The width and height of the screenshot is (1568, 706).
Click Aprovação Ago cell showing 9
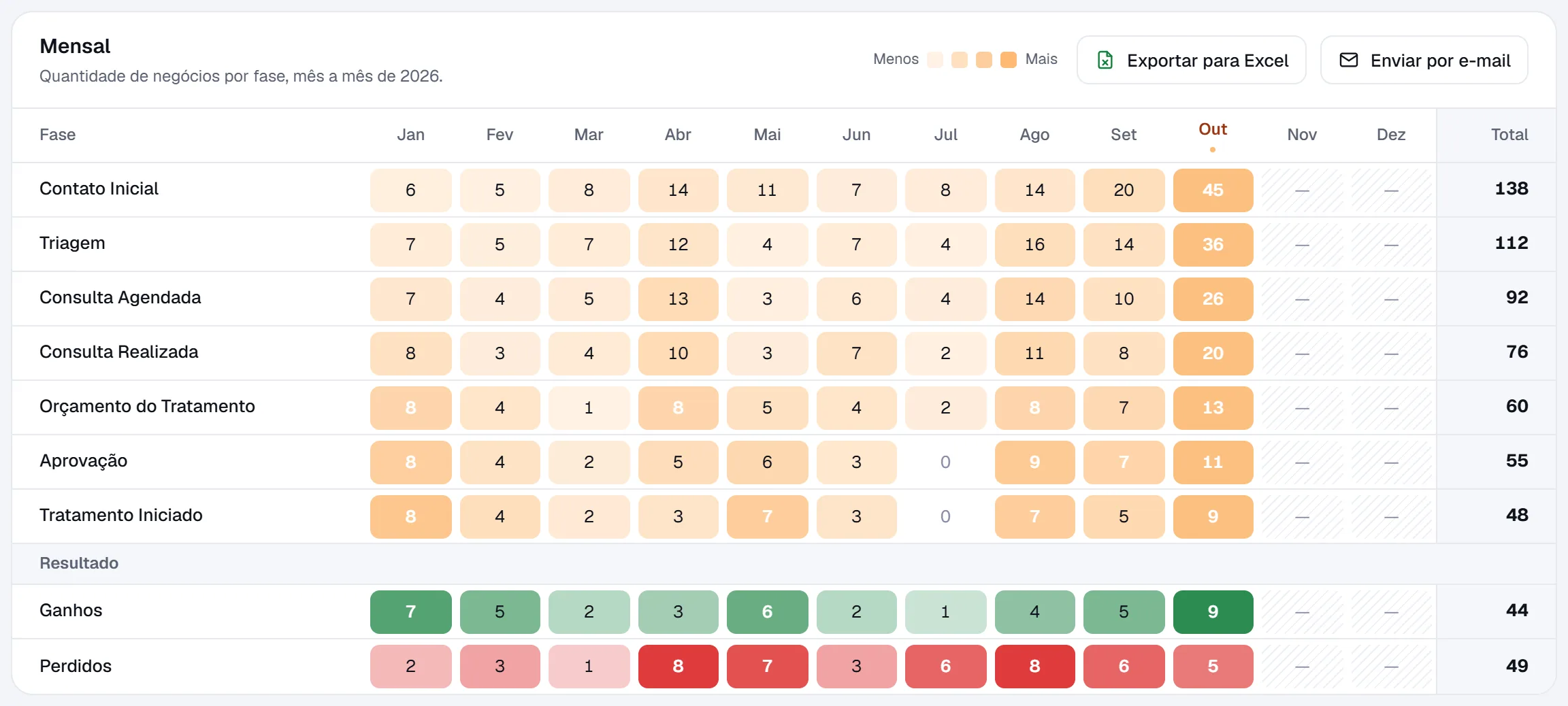click(1034, 462)
